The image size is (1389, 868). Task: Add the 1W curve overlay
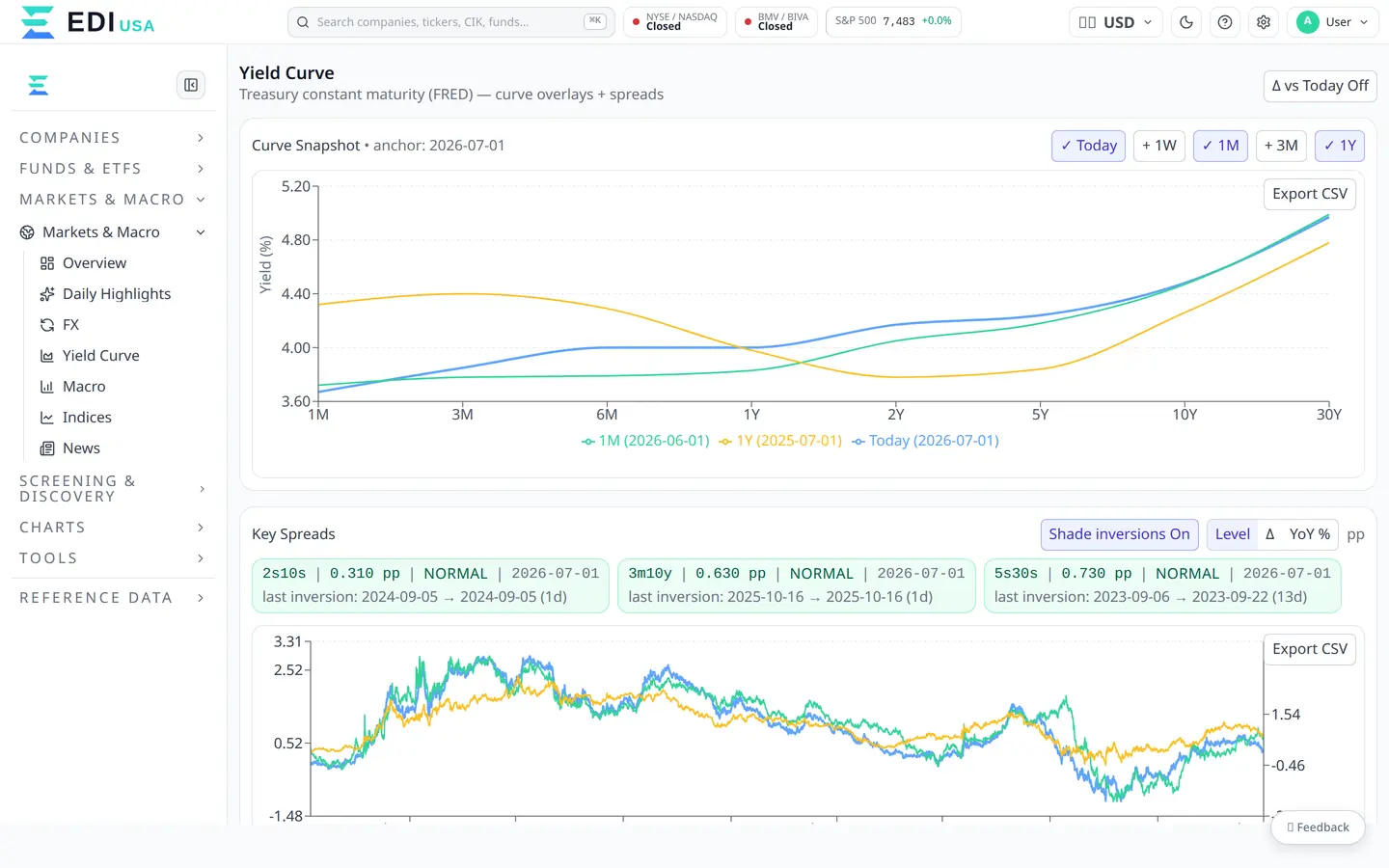(1159, 146)
